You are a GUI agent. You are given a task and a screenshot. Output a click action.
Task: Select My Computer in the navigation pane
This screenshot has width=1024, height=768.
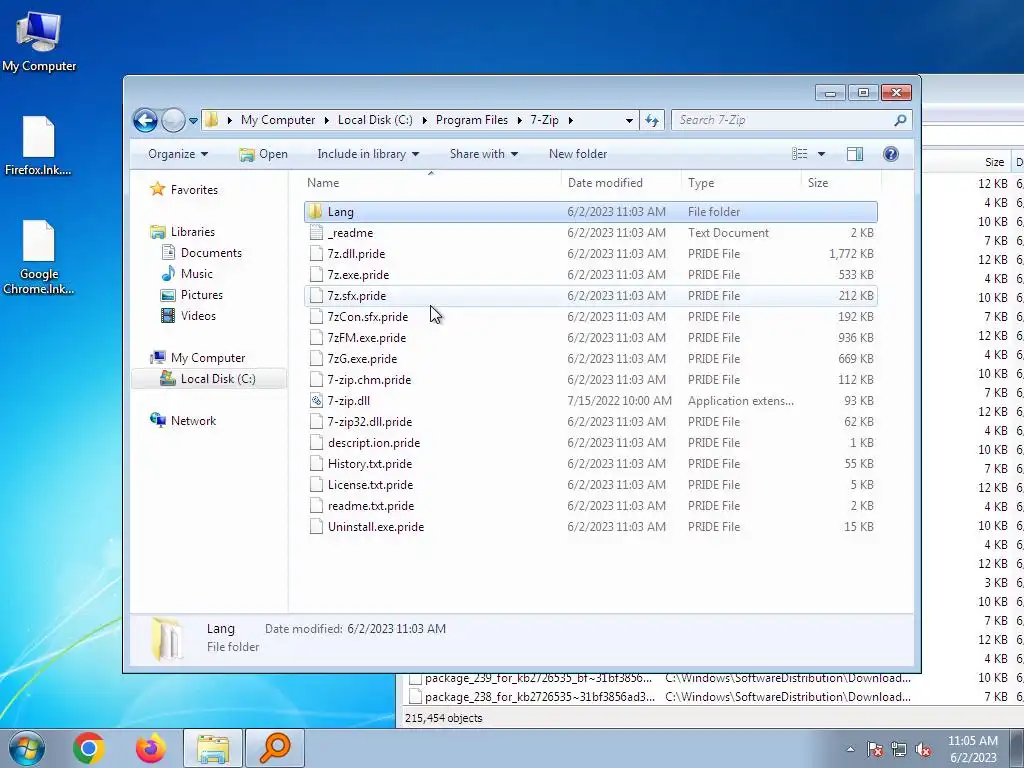pos(198,358)
